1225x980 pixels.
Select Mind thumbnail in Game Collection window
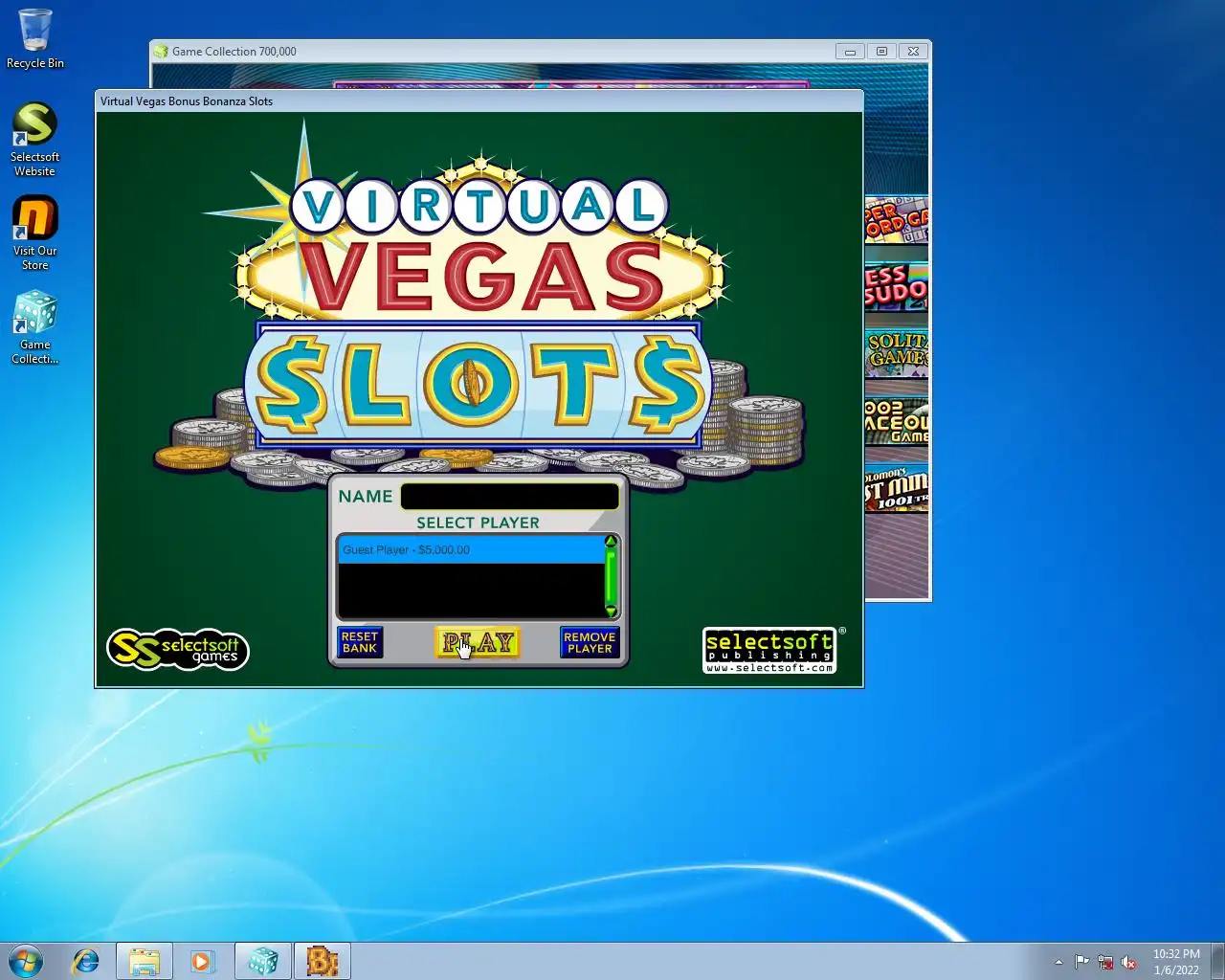pos(897,488)
